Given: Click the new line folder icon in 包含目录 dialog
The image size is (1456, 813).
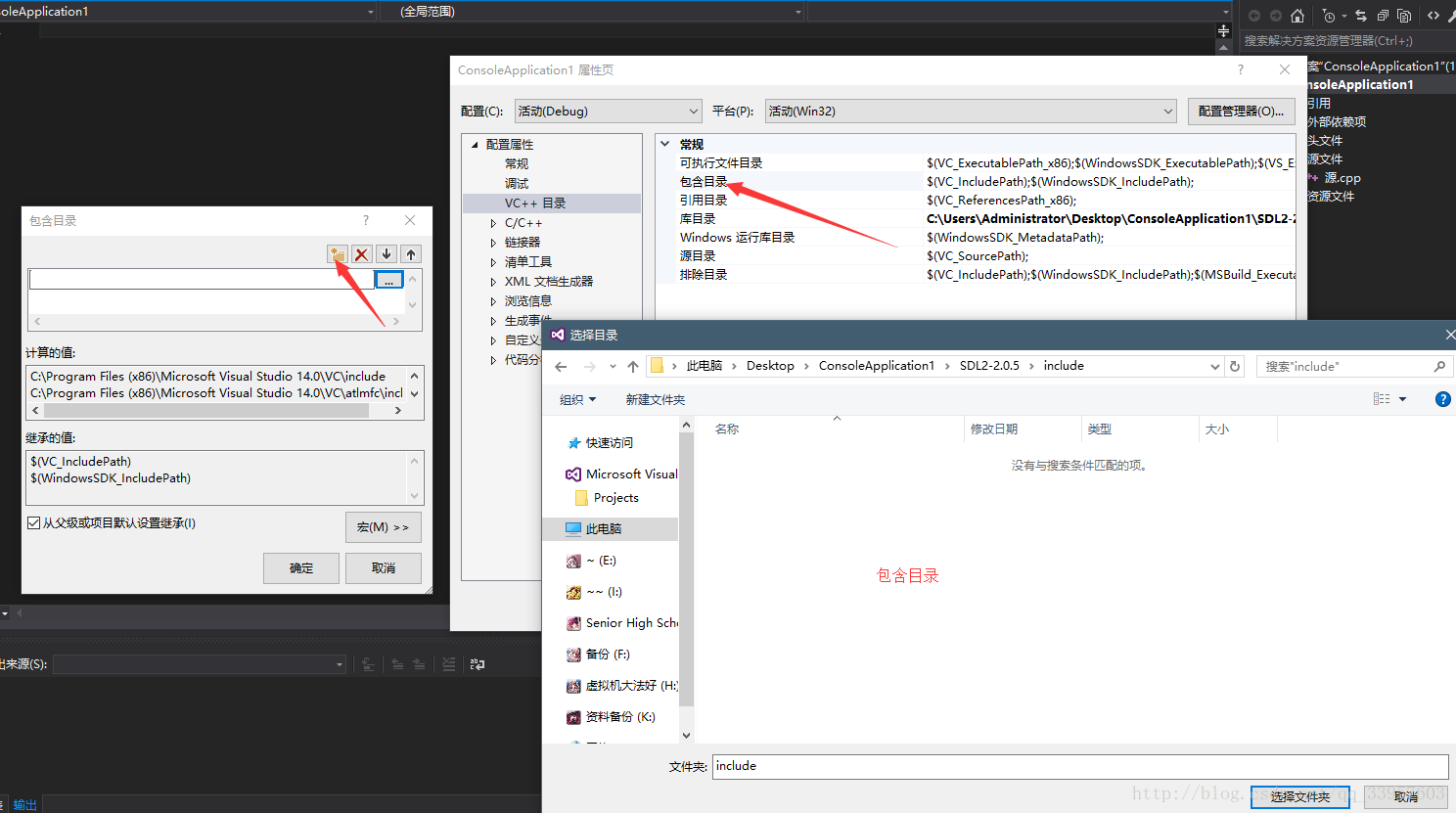Looking at the screenshot, I should (338, 254).
